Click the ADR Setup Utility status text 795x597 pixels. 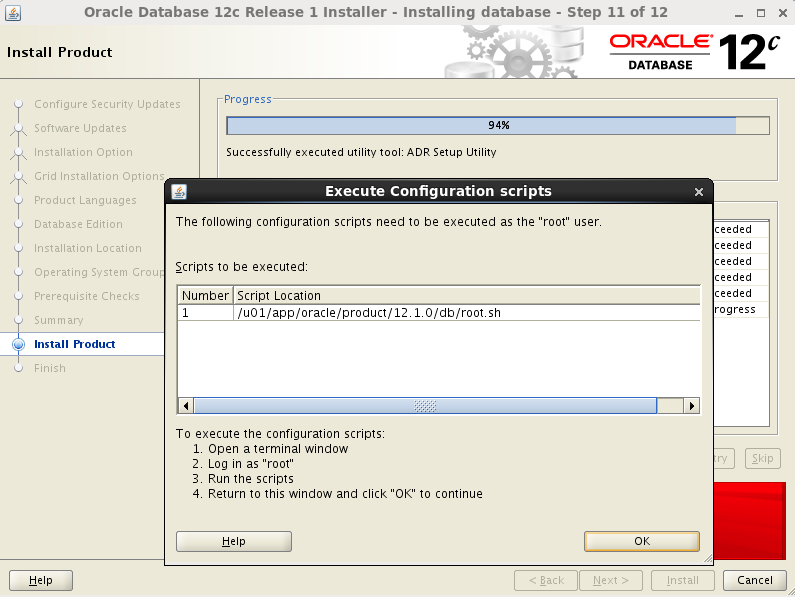(x=361, y=152)
